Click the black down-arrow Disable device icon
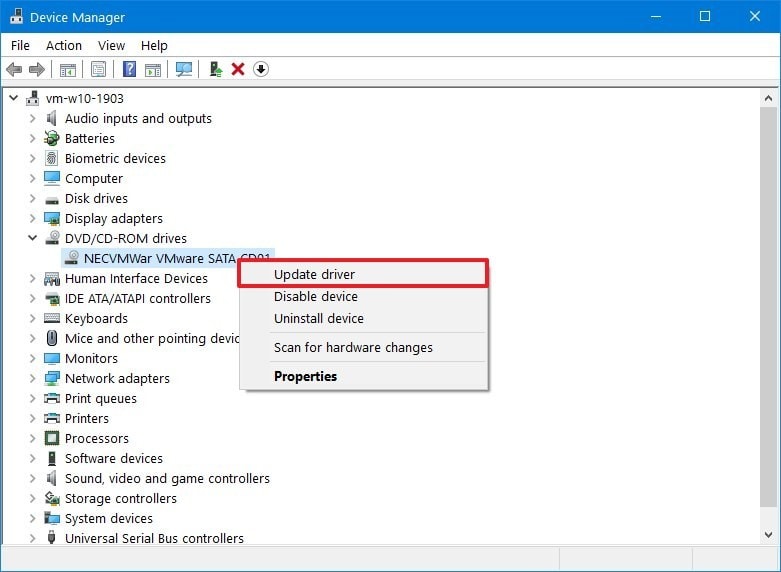Image resolution: width=781 pixels, height=572 pixels. (x=261, y=69)
